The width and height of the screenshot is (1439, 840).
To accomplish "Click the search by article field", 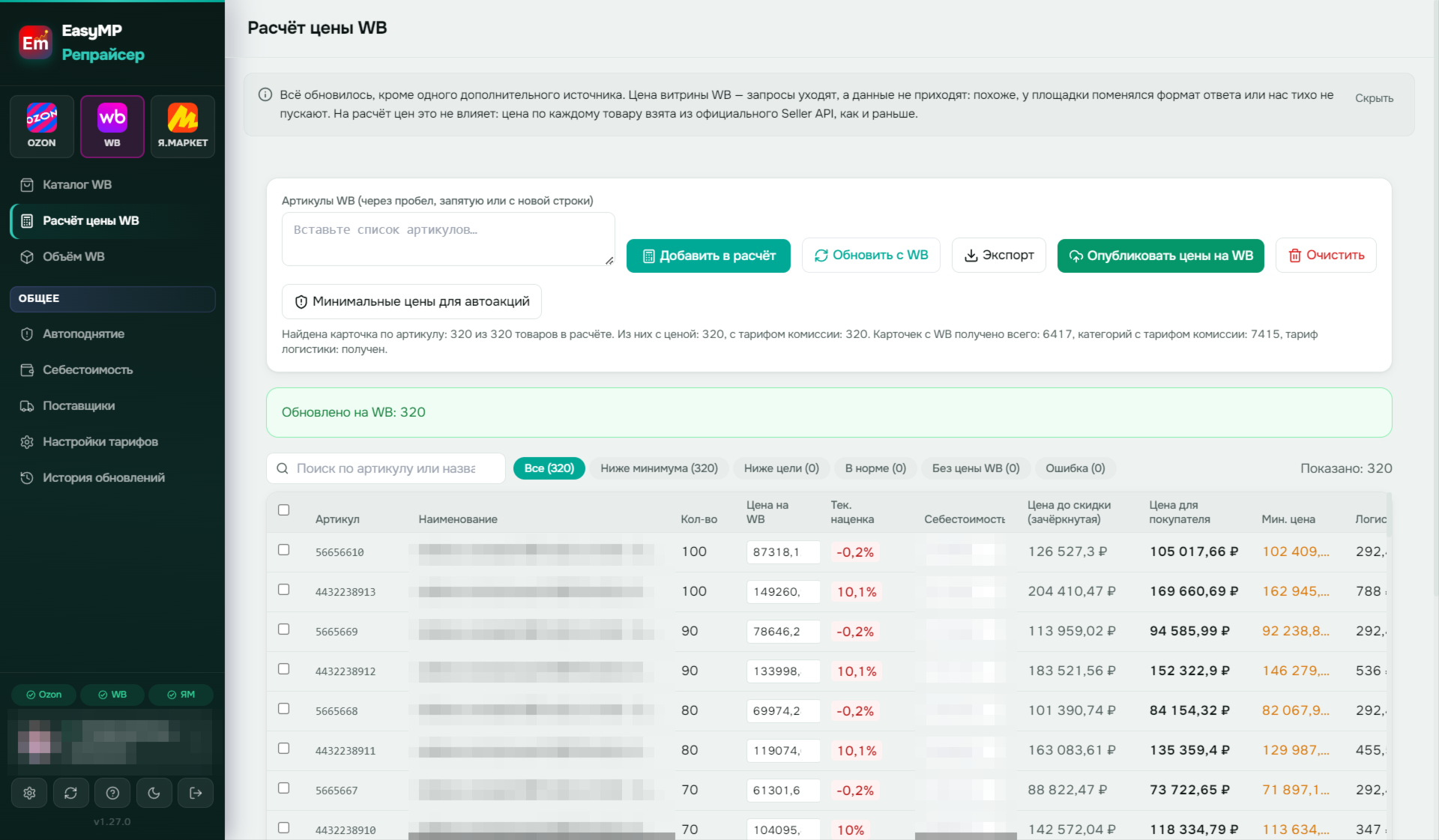I will pos(386,468).
